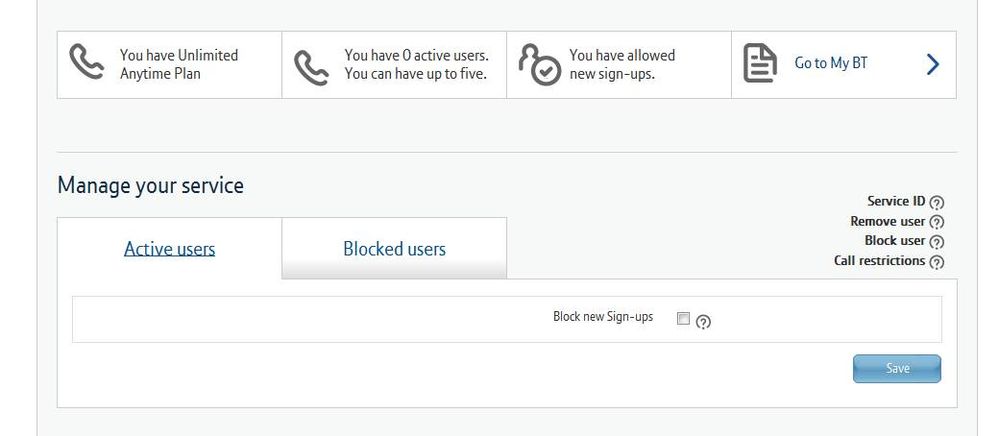Expand Go to My BT chevron arrow
Image resolution: width=999 pixels, height=436 pixels.
[933, 64]
